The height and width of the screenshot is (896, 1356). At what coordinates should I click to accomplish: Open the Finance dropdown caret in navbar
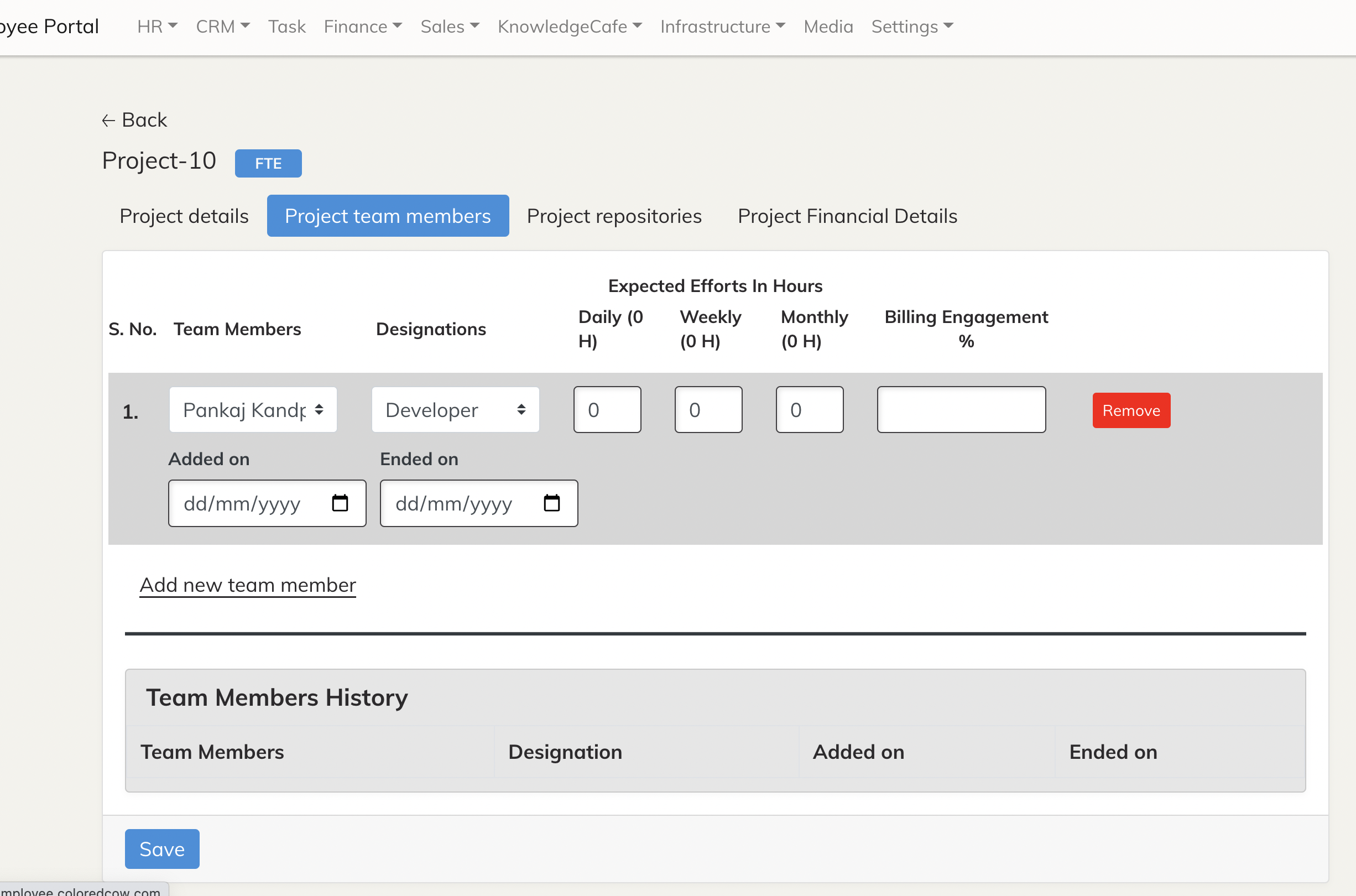[x=398, y=25]
